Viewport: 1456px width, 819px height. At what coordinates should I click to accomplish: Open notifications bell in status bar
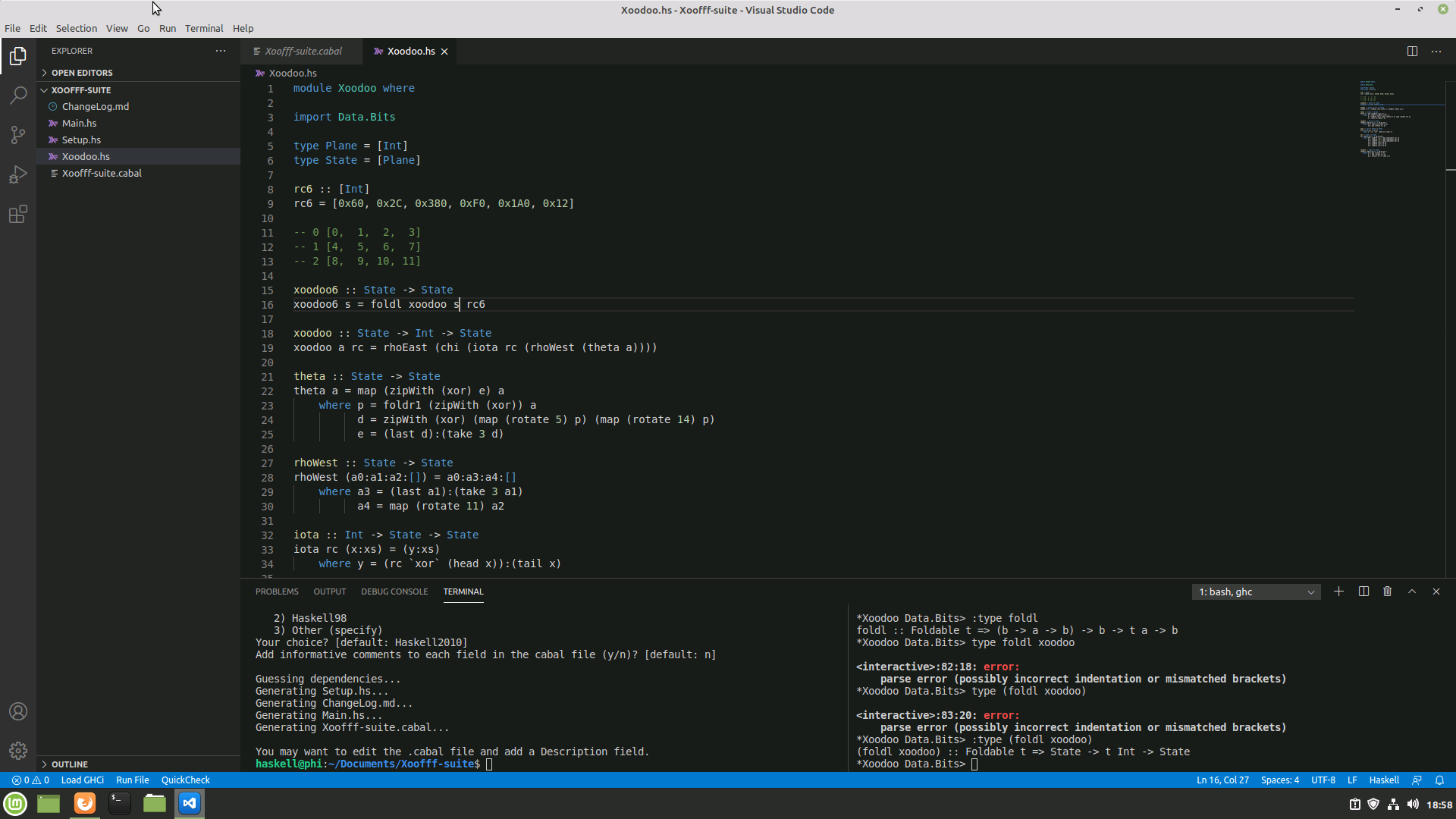(1439, 780)
